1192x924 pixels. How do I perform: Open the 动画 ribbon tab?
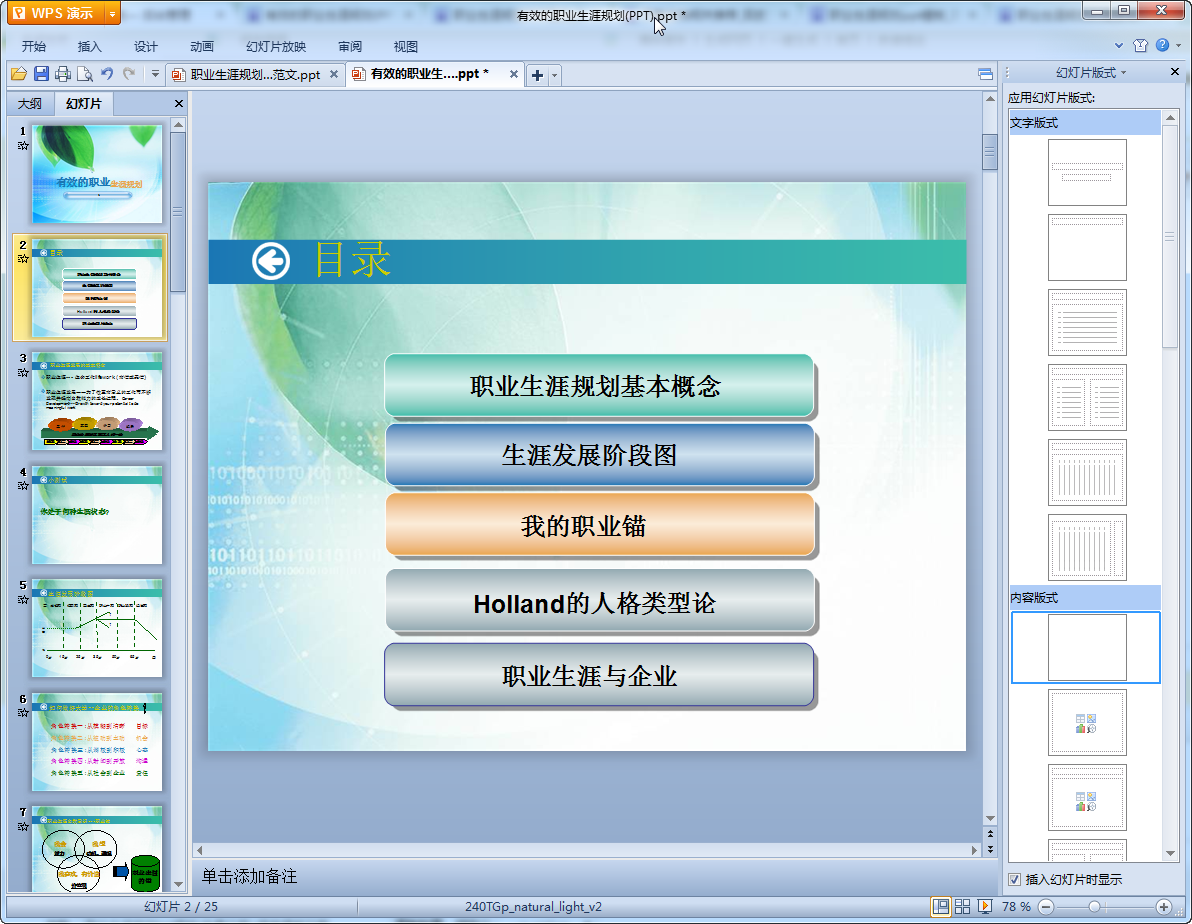tap(202, 46)
